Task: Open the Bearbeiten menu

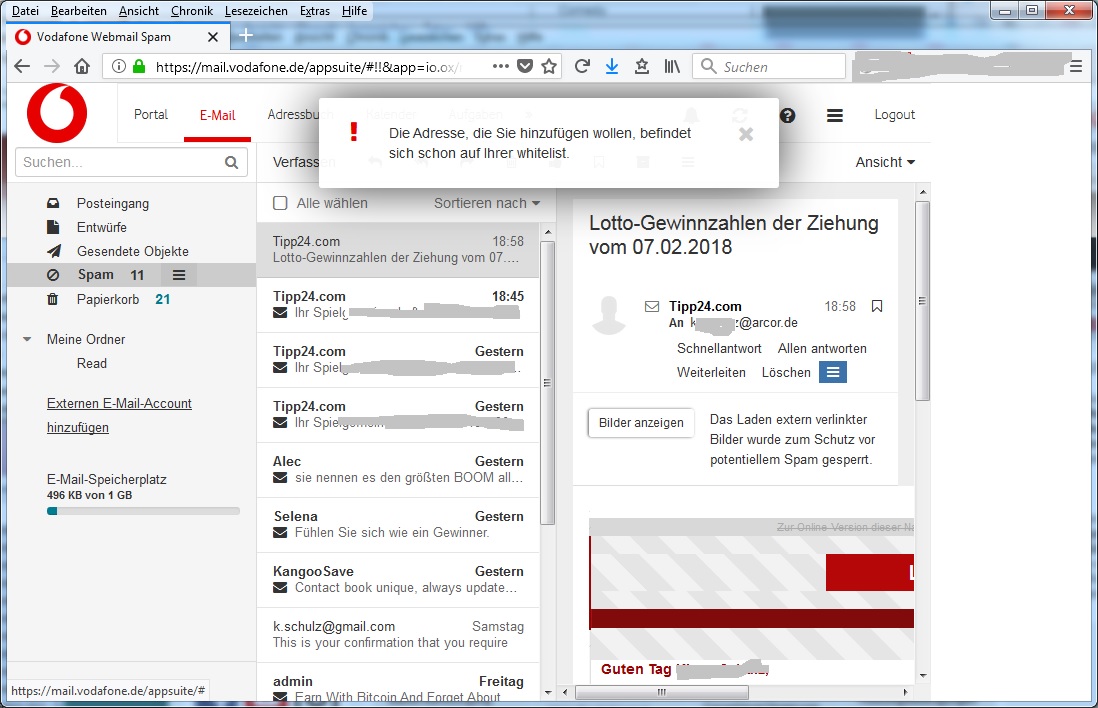Action: [x=78, y=11]
